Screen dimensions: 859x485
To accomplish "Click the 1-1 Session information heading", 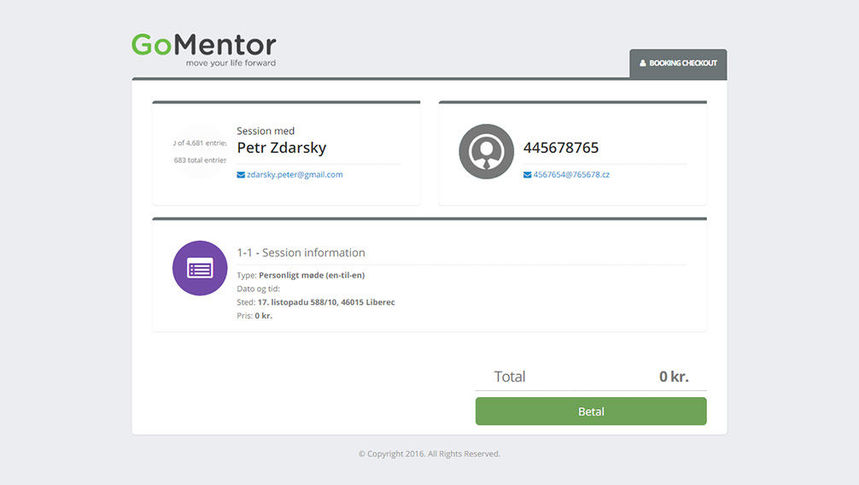I will (301, 253).
